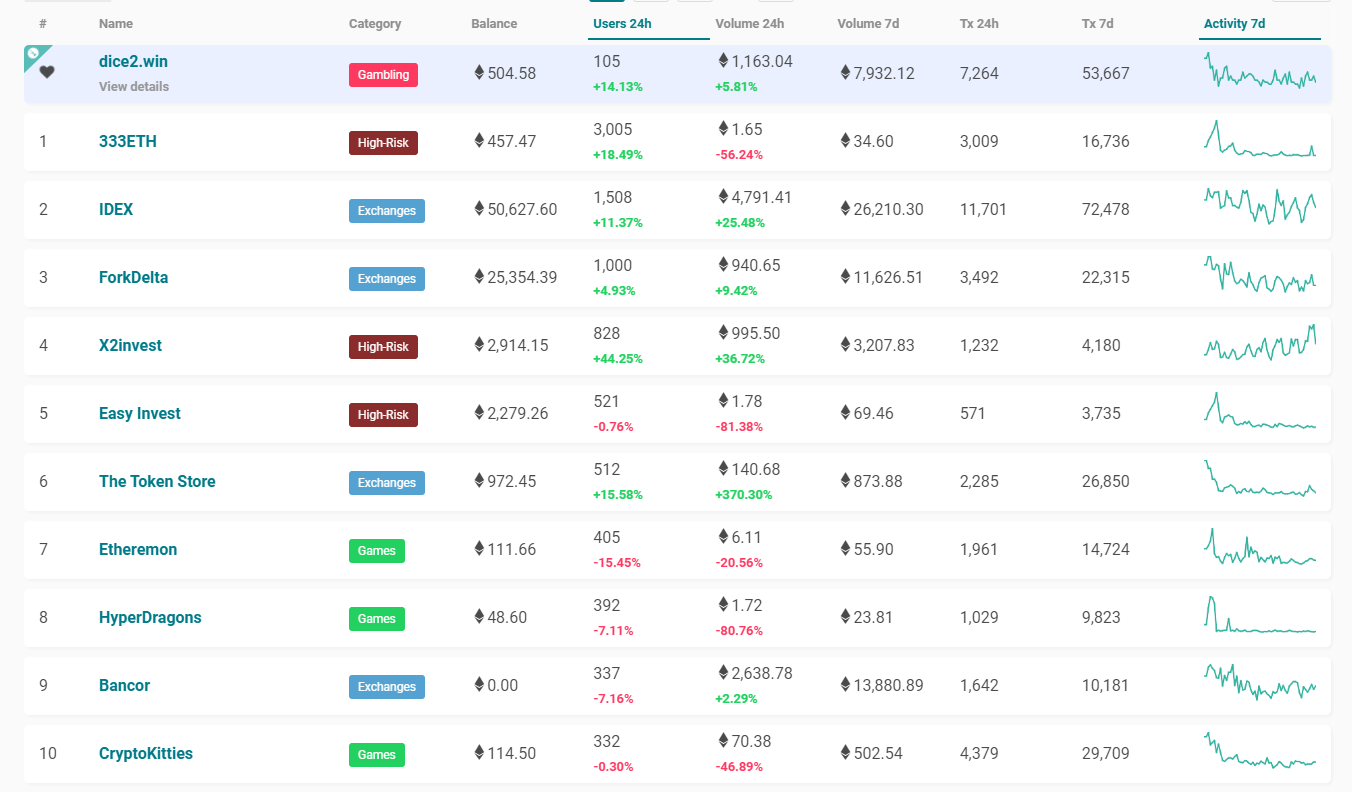
Task: Click the Easy Invest activity sparkline chart
Action: 1260,411
